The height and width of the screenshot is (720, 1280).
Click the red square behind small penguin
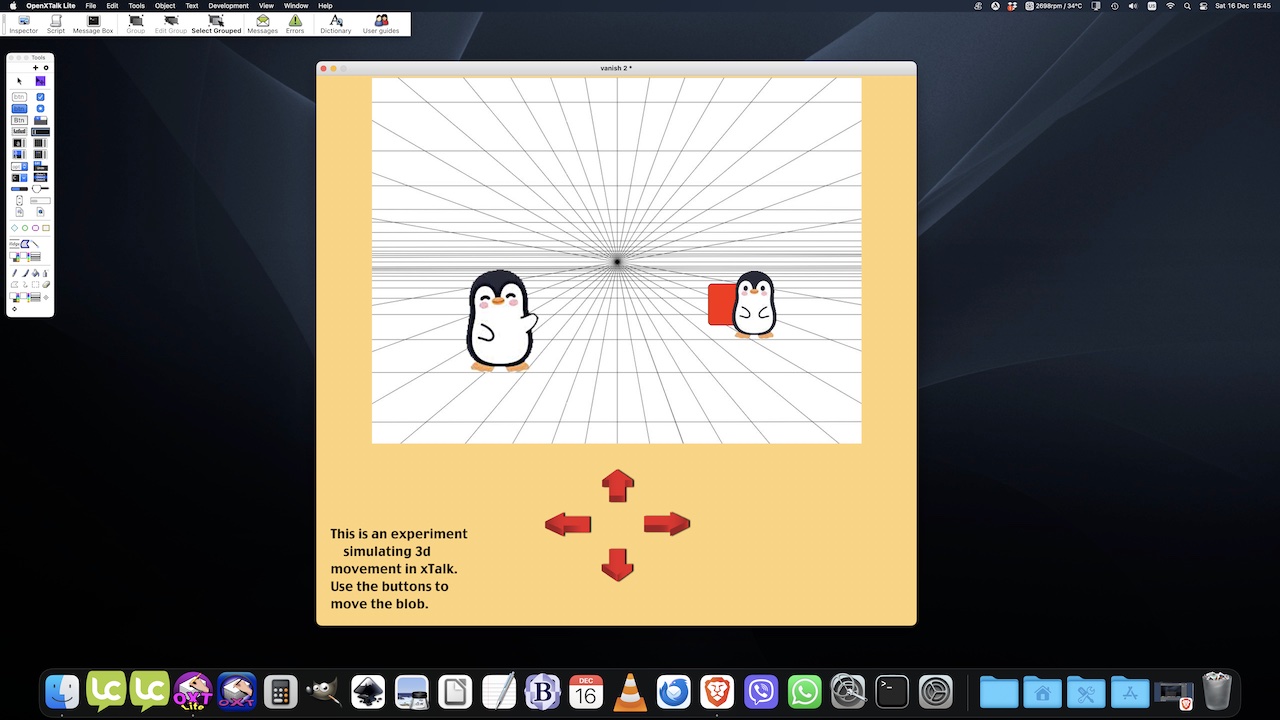point(719,304)
